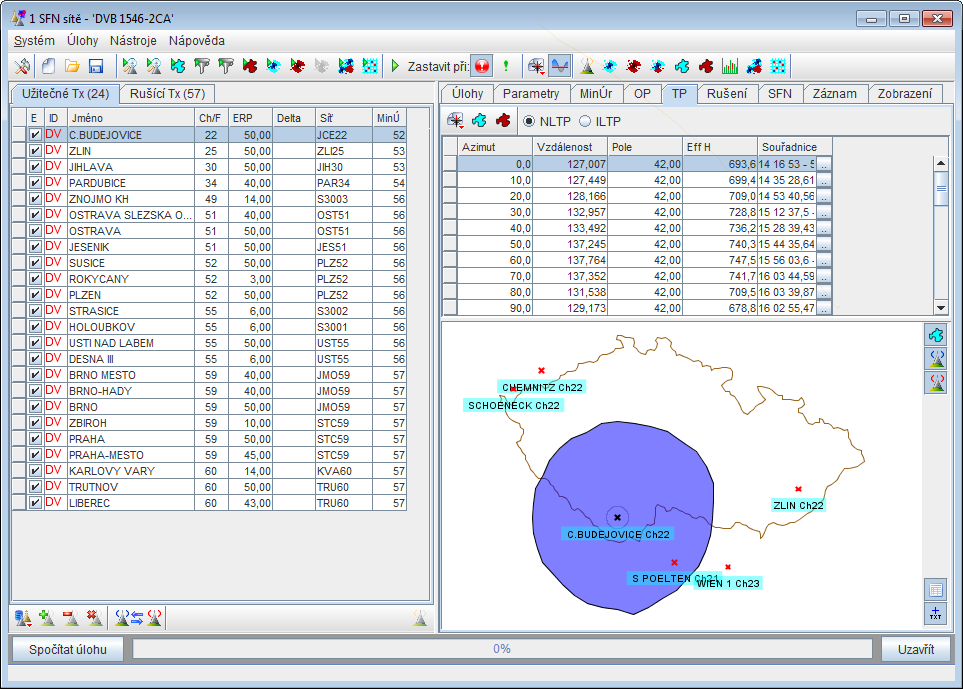Click the Spočítat úlohu button
The image size is (963, 689).
click(x=68, y=649)
